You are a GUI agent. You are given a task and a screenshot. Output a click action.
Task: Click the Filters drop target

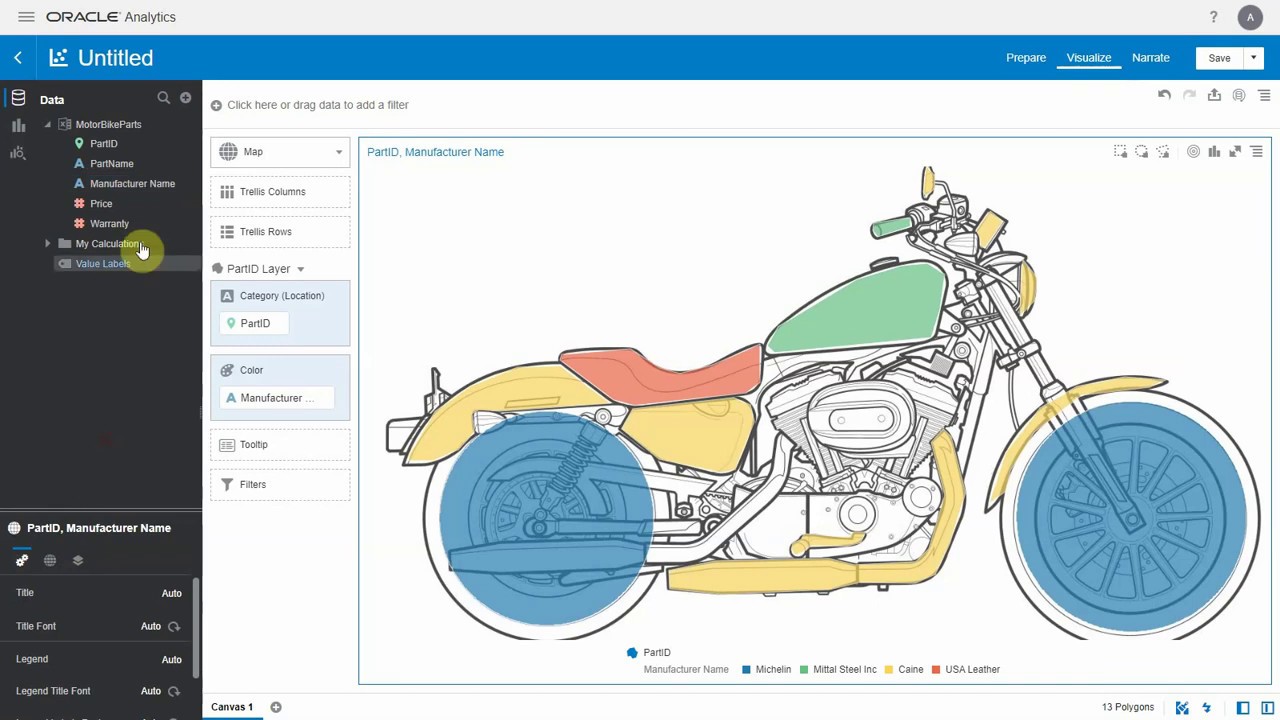(x=280, y=485)
